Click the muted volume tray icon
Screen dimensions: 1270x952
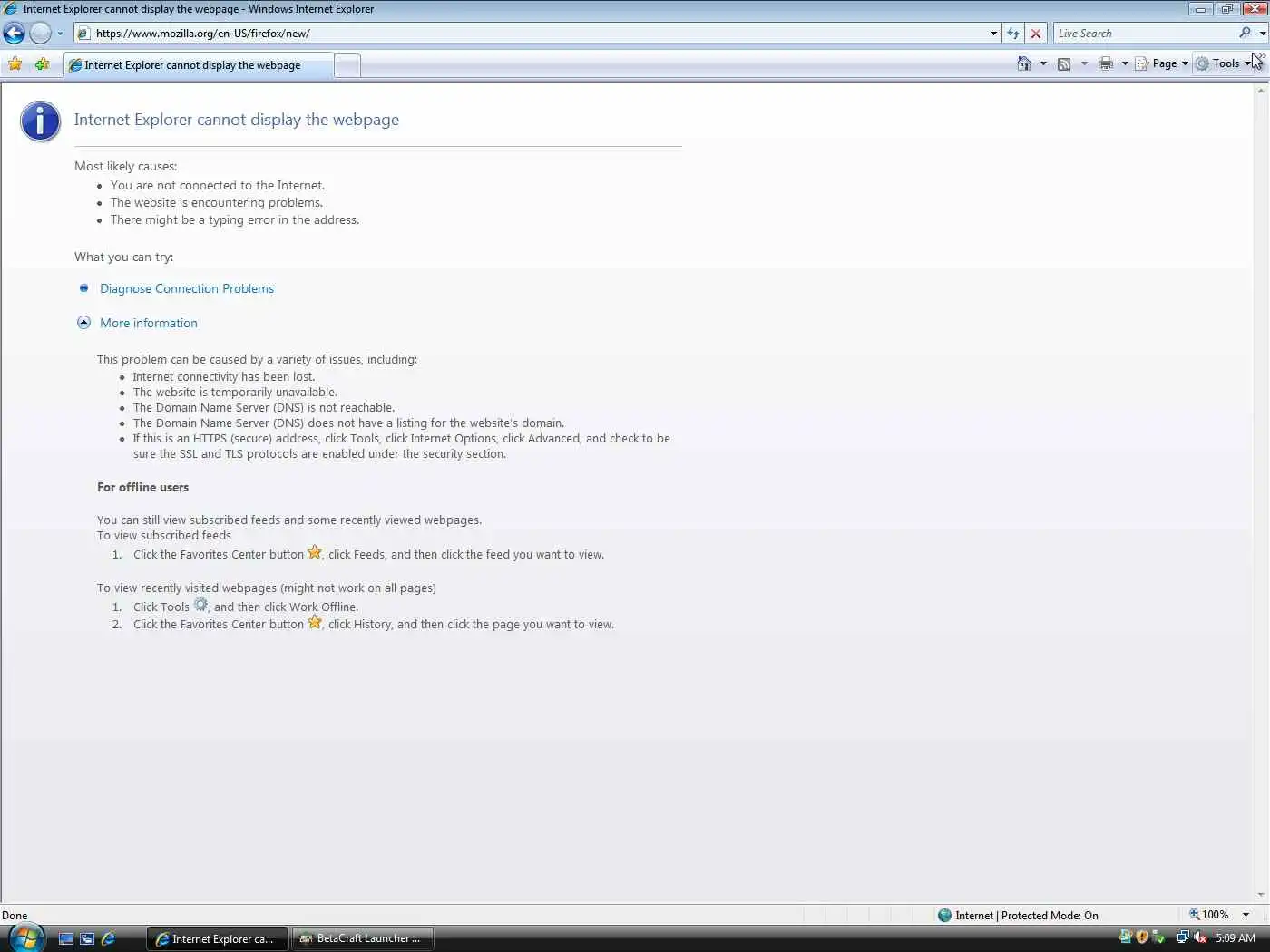[1200, 937]
